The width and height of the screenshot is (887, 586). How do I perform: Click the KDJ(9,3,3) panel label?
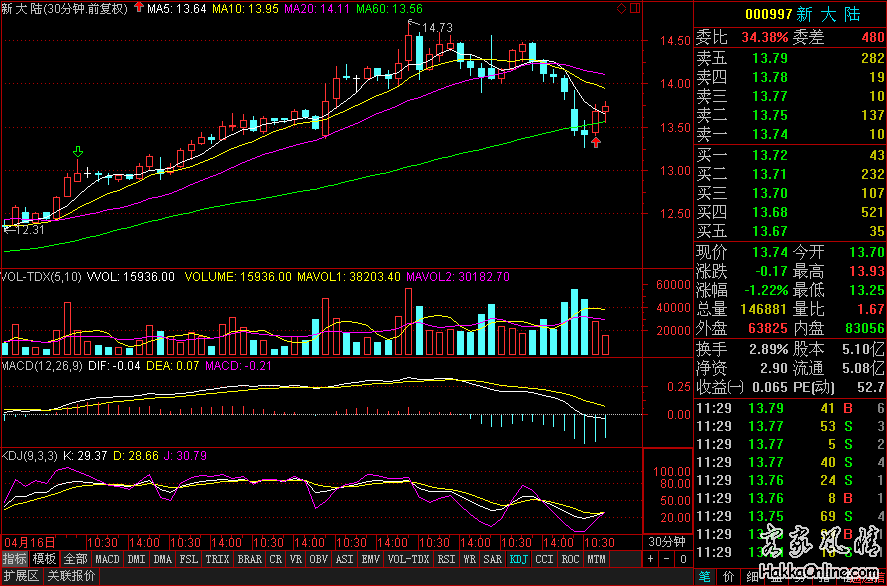click(x=30, y=455)
